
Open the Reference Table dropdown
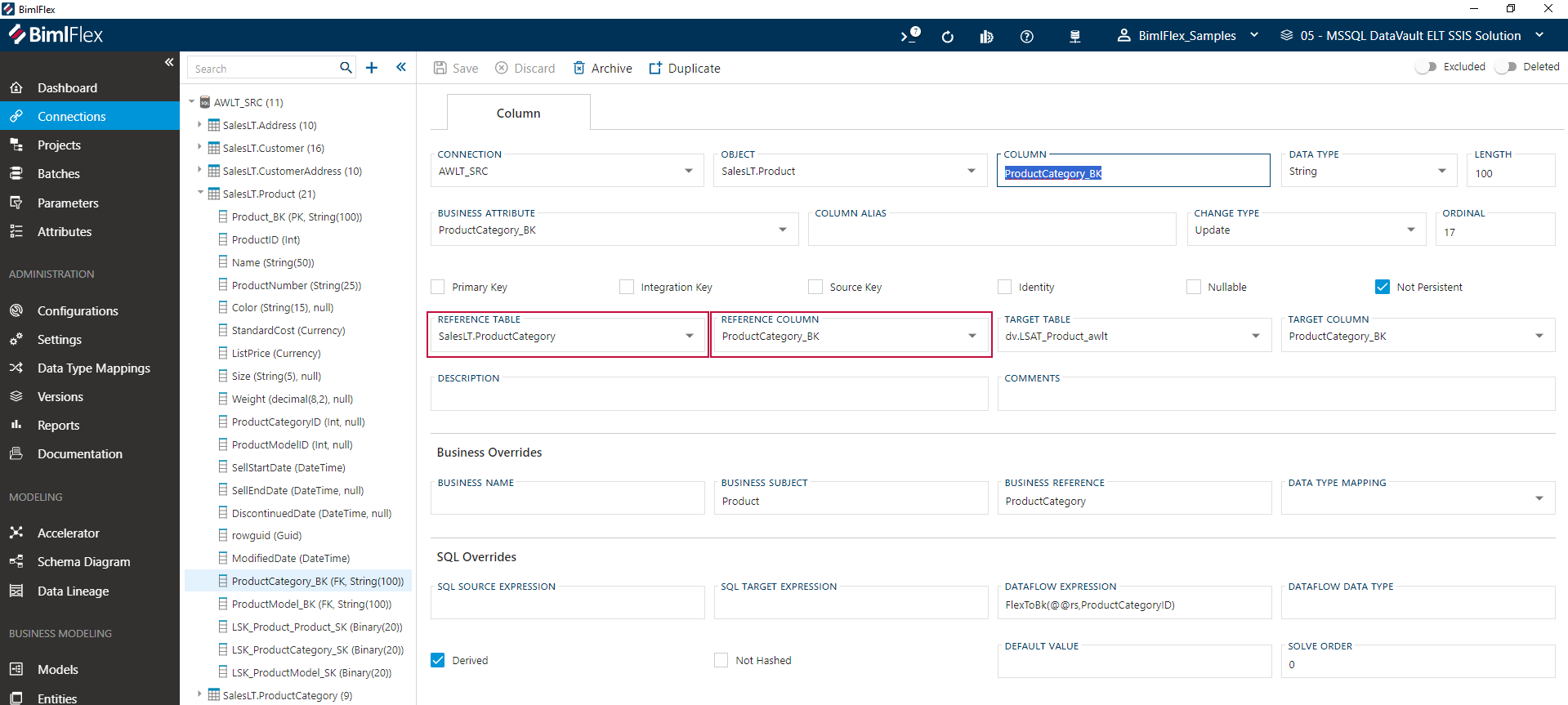690,336
